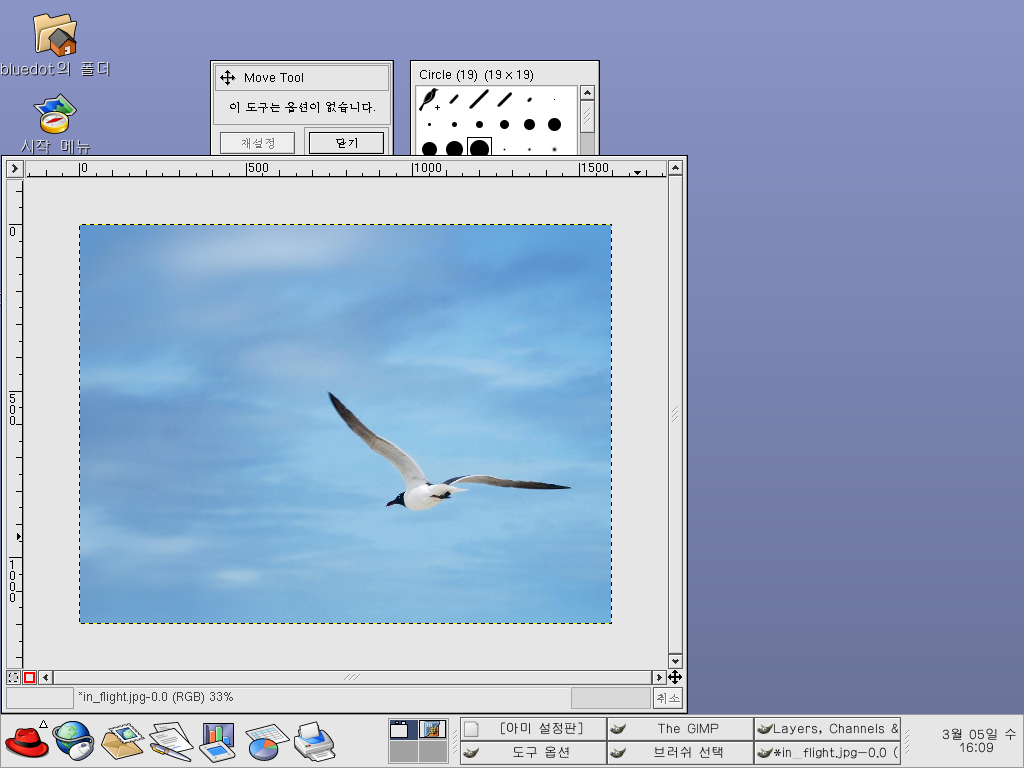Launch the web browser globe icon

[x=73, y=742]
